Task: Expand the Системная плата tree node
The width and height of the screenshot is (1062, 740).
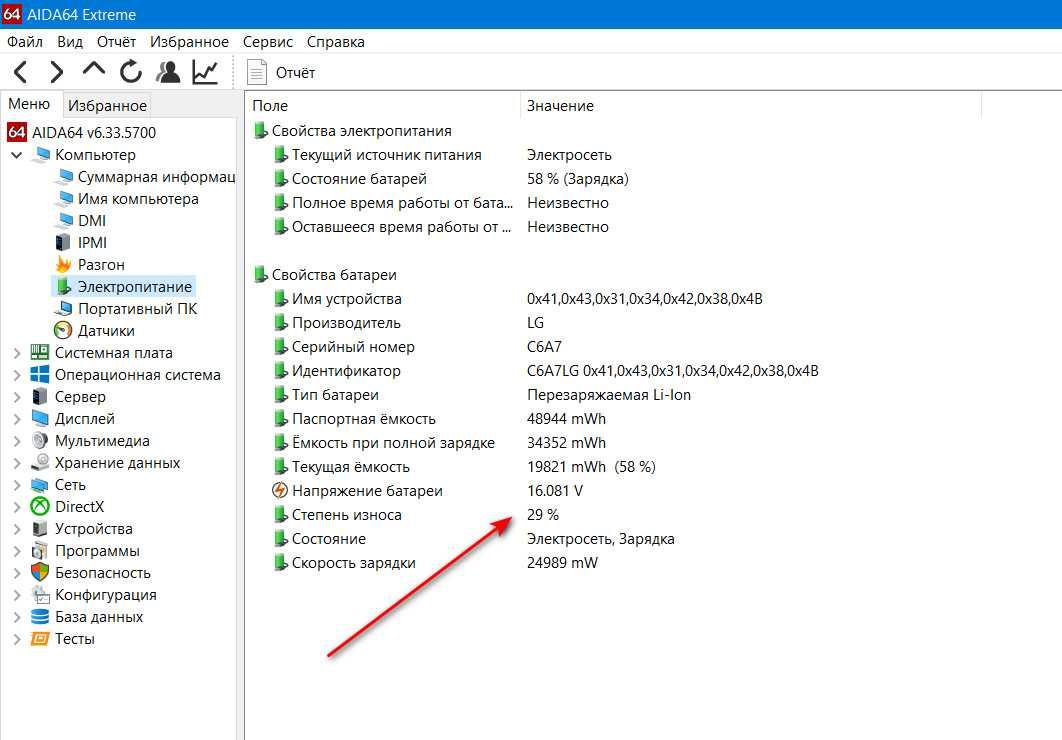Action: pos(17,353)
